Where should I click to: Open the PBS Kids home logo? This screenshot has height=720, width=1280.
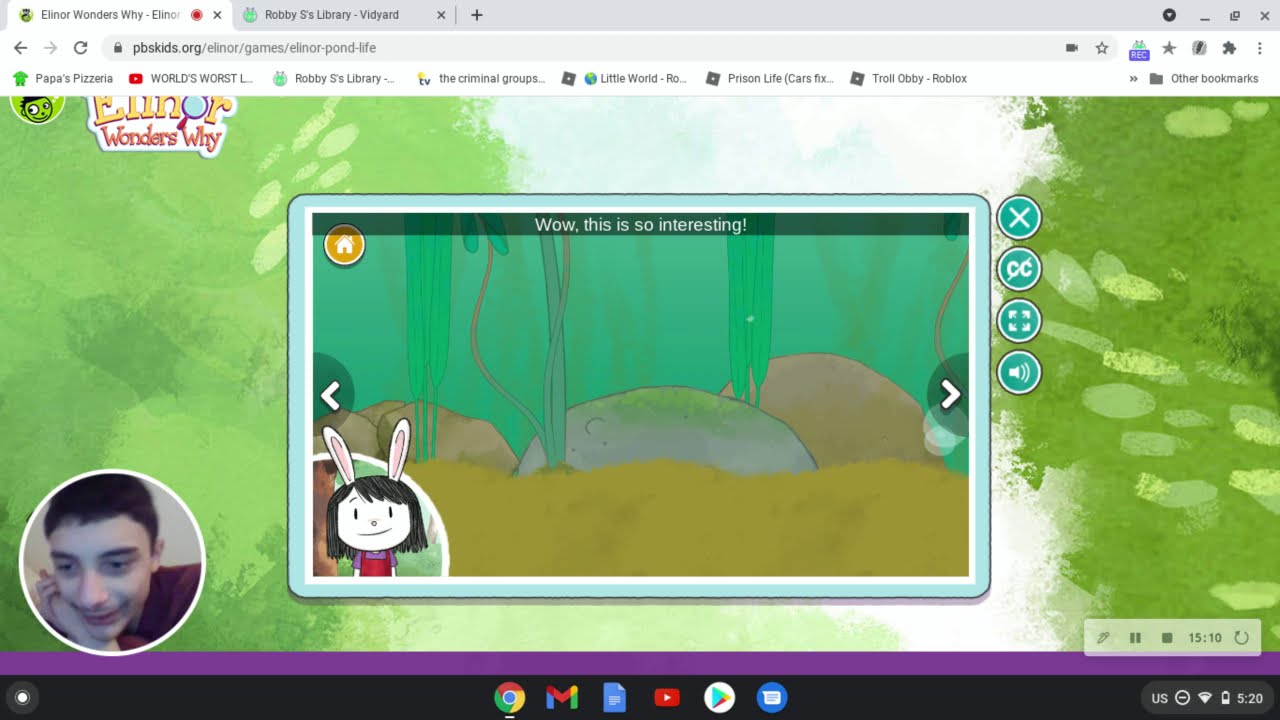pyautogui.click(x=38, y=107)
